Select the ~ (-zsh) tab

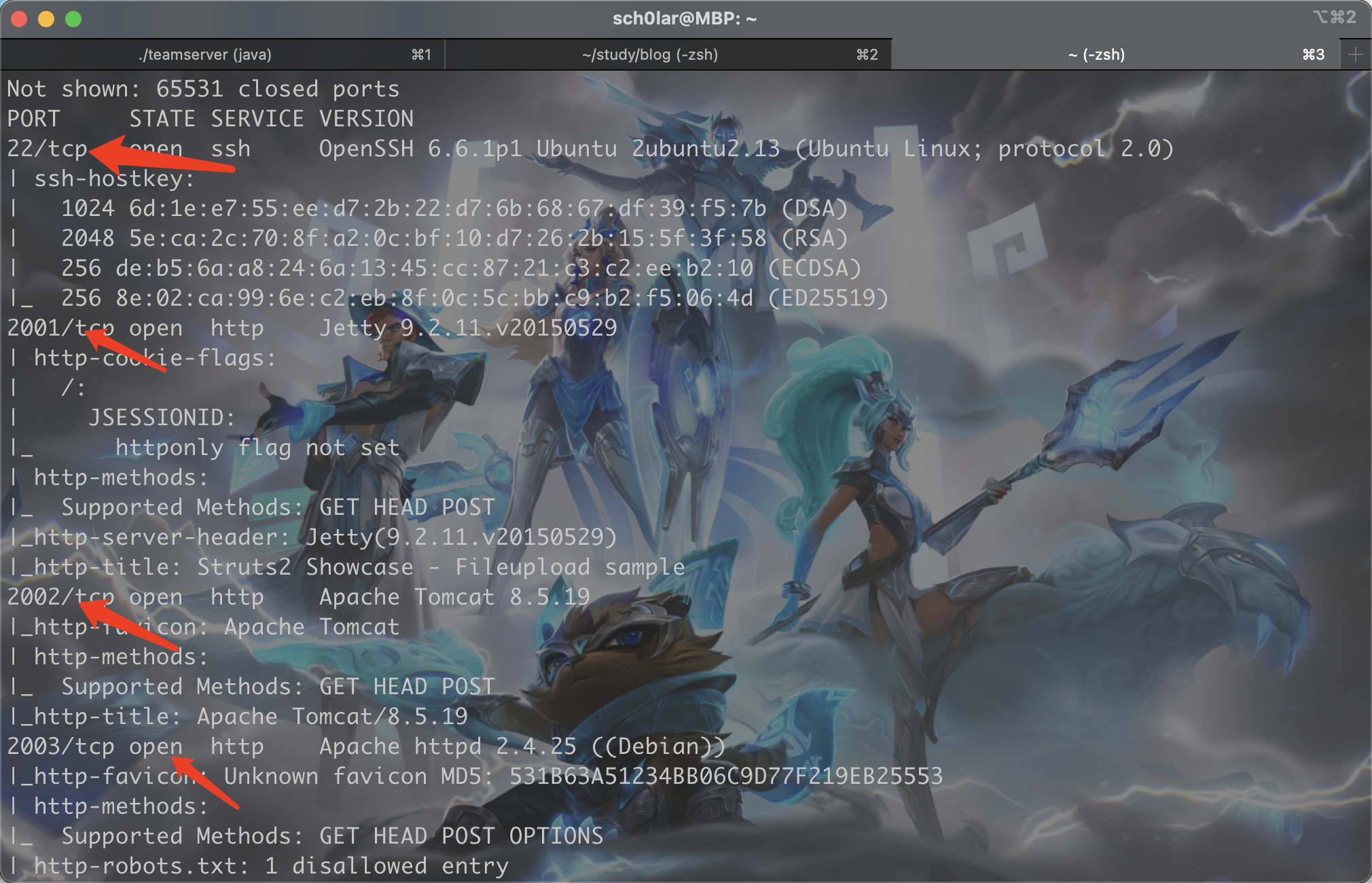click(1115, 54)
